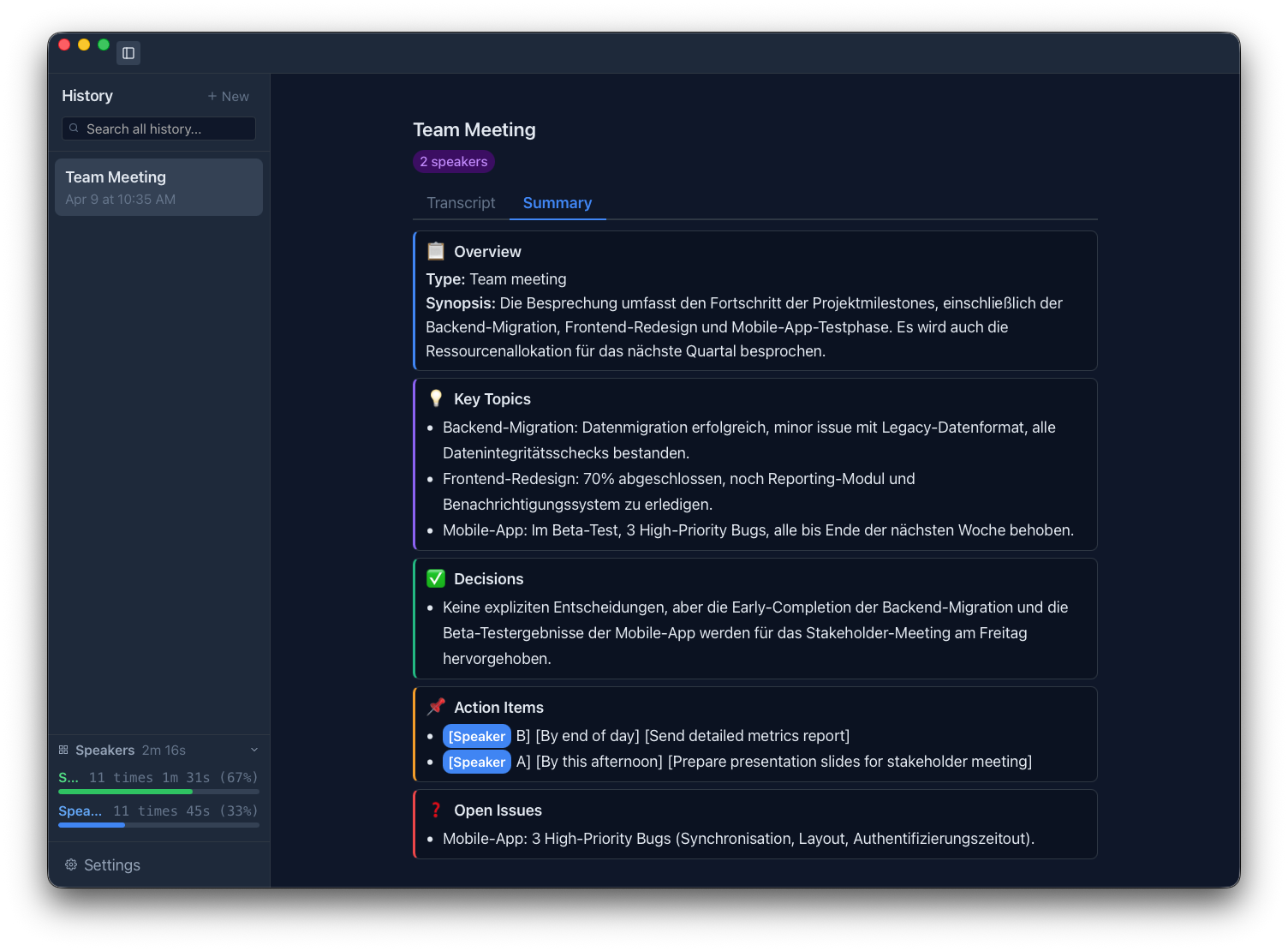The width and height of the screenshot is (1288, 951).
Task: Click the Key Topics heading
Action: pos(492,398)
